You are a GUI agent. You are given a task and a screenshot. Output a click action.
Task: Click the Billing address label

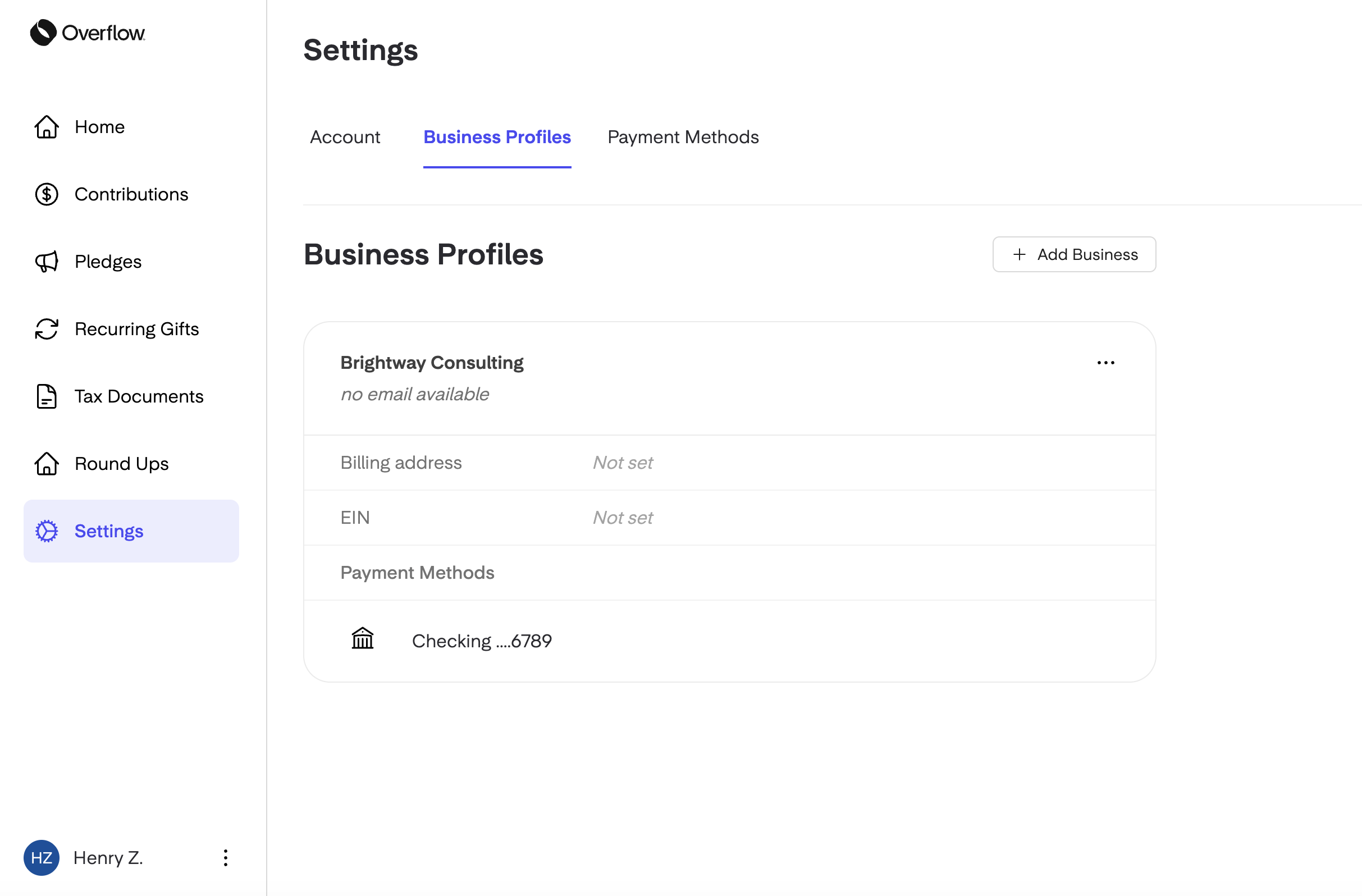[x=401, y=463]
